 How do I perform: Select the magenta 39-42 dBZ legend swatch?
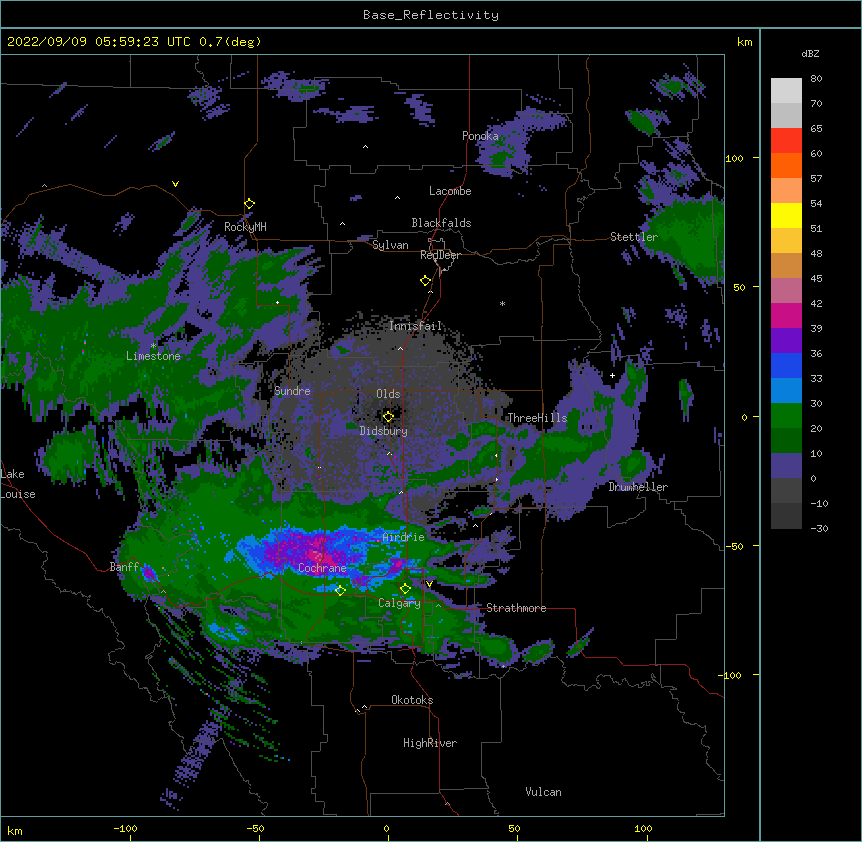coord(786,315)
